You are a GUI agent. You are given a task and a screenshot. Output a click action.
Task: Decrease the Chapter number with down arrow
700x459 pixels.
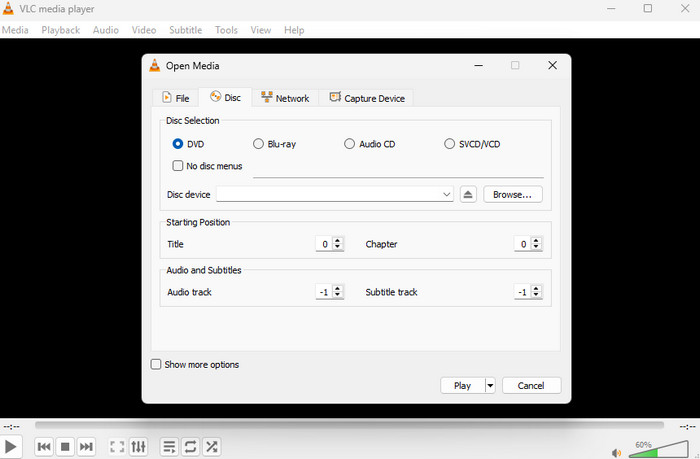pyautogui.click(x=536, y=247)
